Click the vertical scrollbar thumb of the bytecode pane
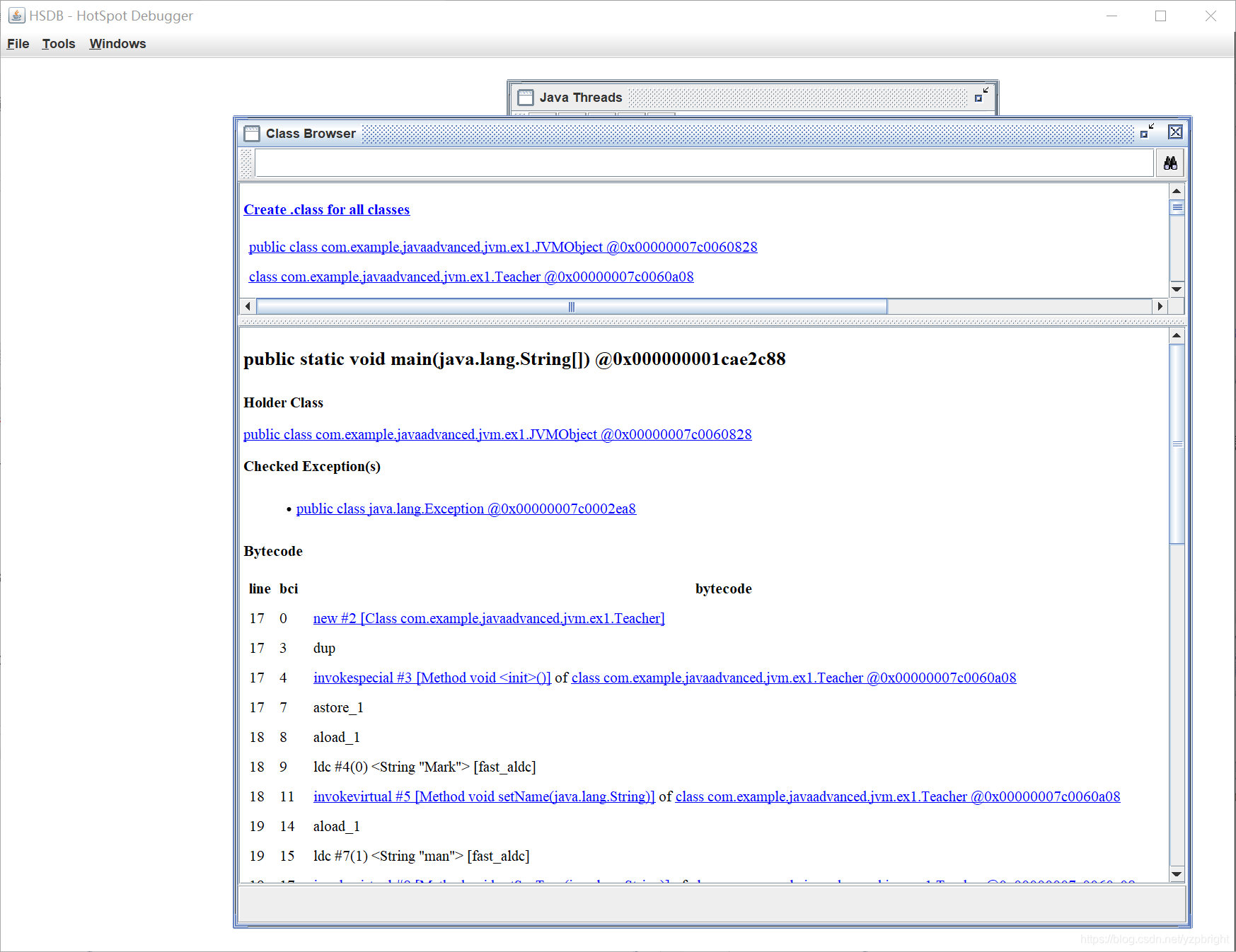Screen dimensions: 1236x952 click(1177, 444)
